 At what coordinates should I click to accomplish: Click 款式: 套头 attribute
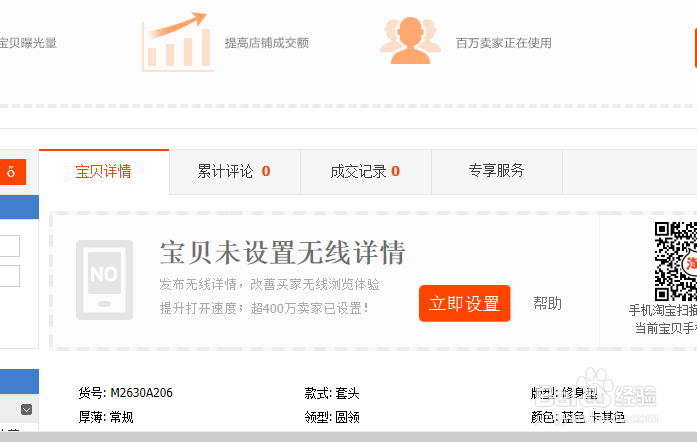pyautogui.click(x=332, y=393)
